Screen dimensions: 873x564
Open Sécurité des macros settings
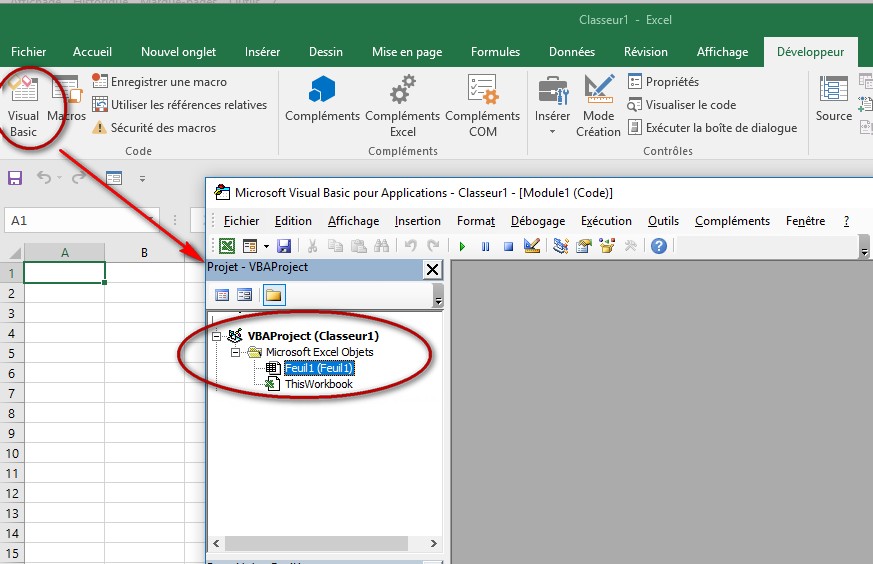(154, 127)
